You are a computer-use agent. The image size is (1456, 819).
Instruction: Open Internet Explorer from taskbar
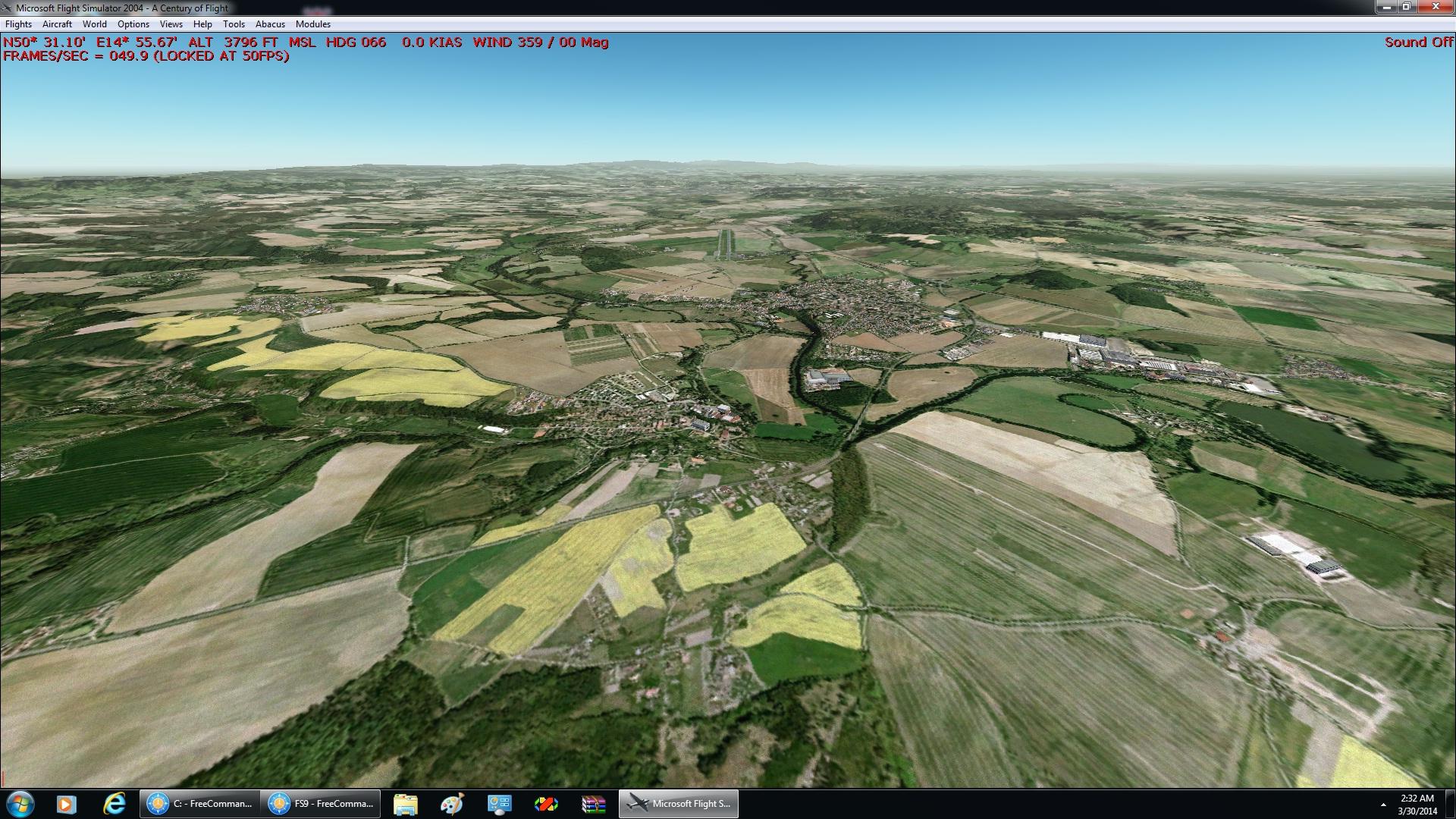115,804
